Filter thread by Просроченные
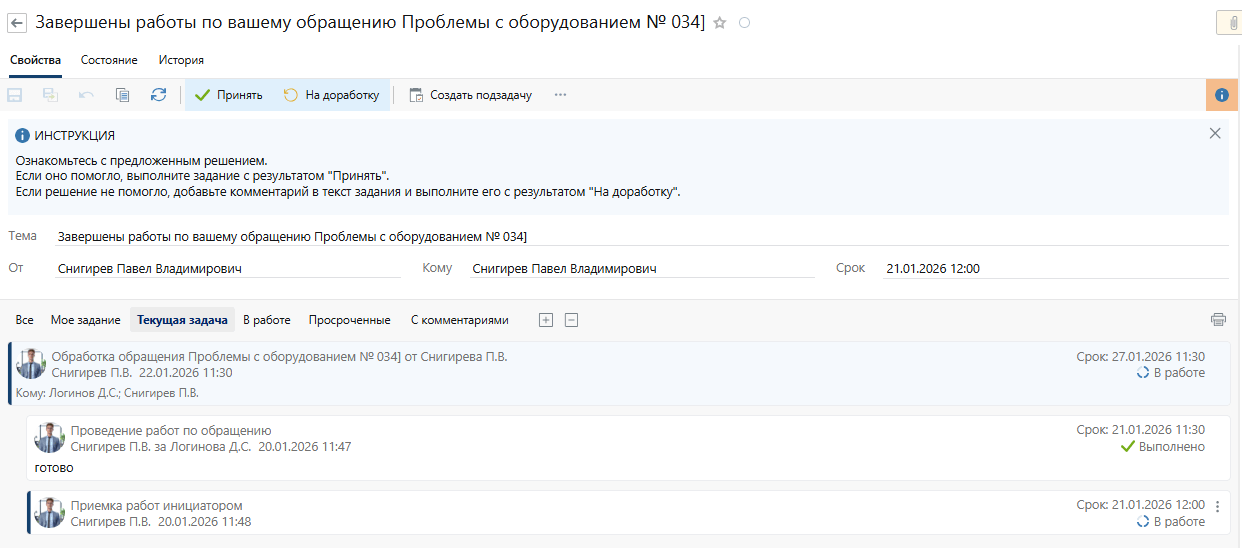Image resolution: width=1242 pixels, height=548 pixels. click(x=349, y=320)
